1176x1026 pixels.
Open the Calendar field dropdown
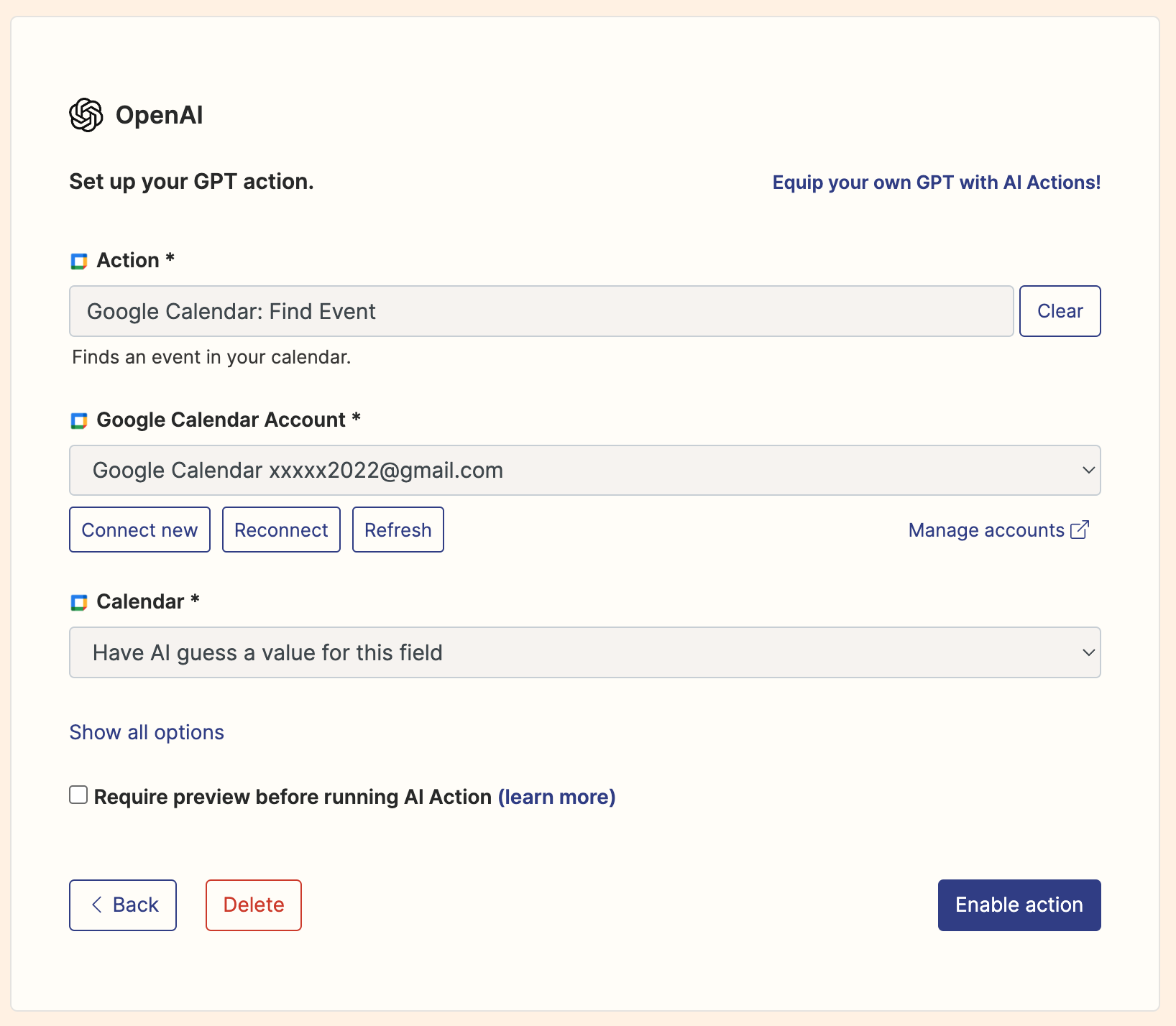585,652
